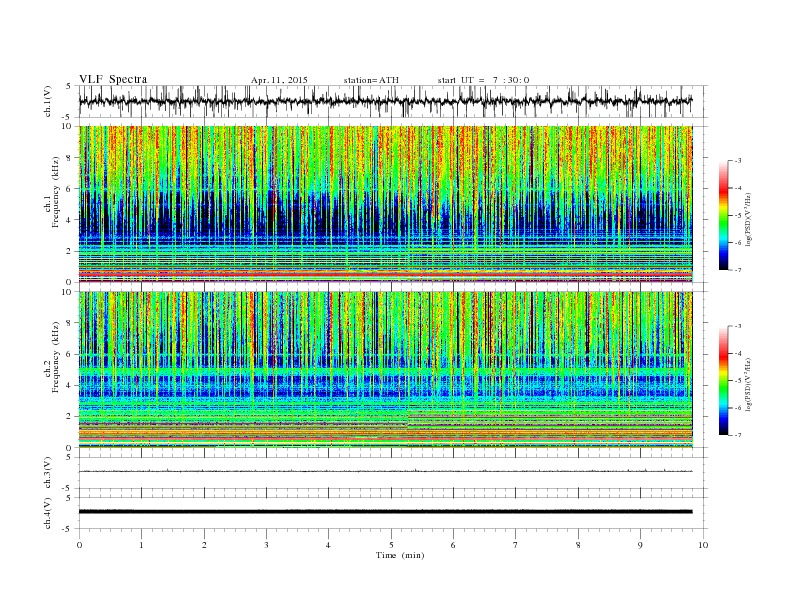Screen dimensions: 792x612
Task: Click the "6" kHz tick on ch.2 frequency axis
Action: coord(69,354)
